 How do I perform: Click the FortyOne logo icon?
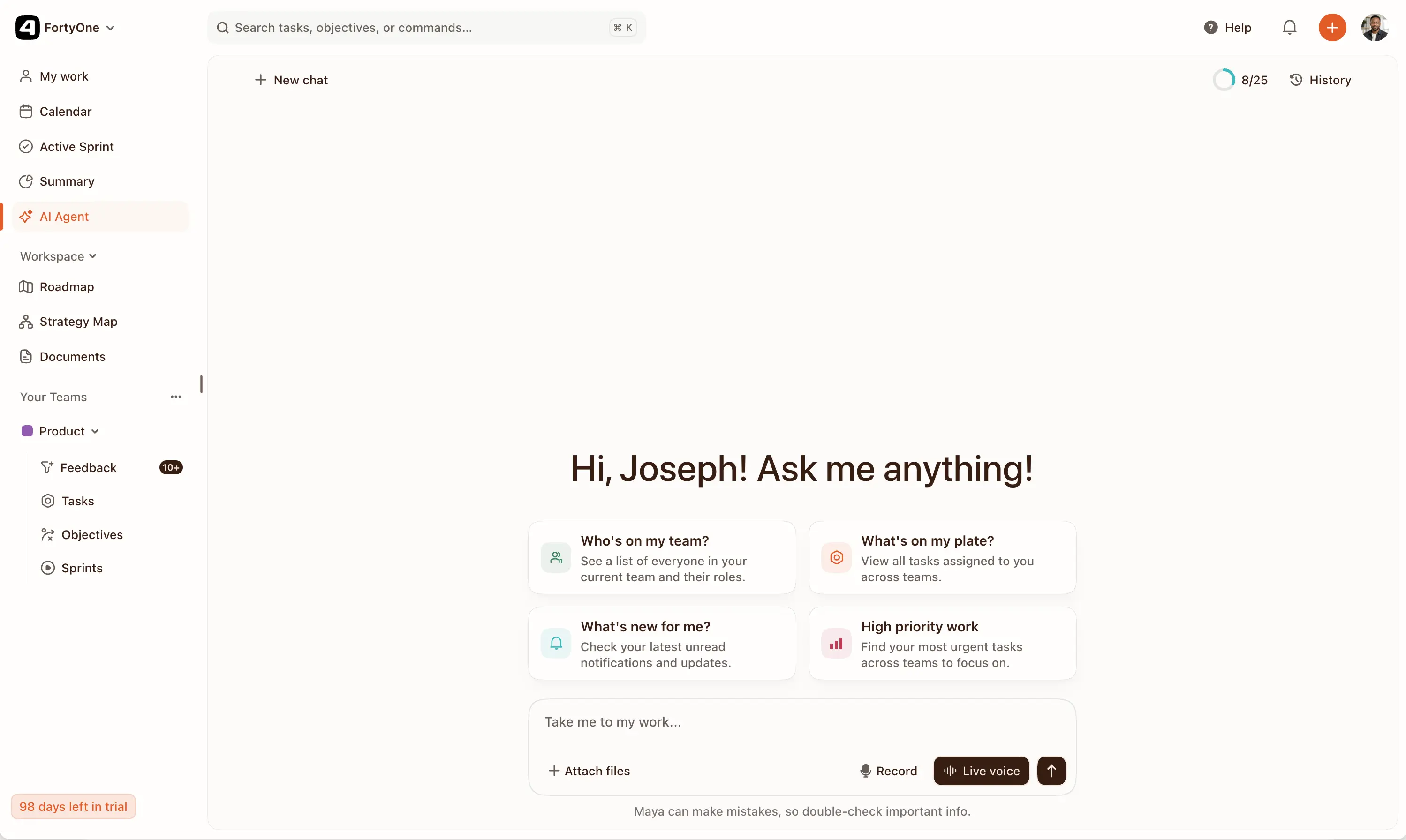(27, 28)
